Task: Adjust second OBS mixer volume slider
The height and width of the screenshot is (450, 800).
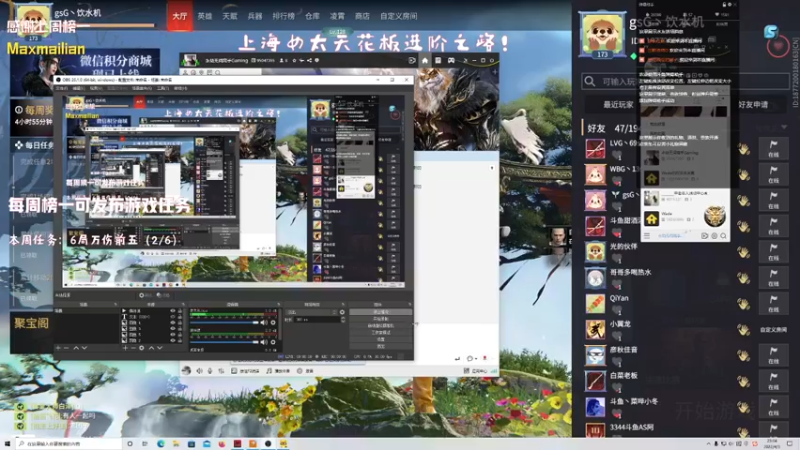Action: 224,342
